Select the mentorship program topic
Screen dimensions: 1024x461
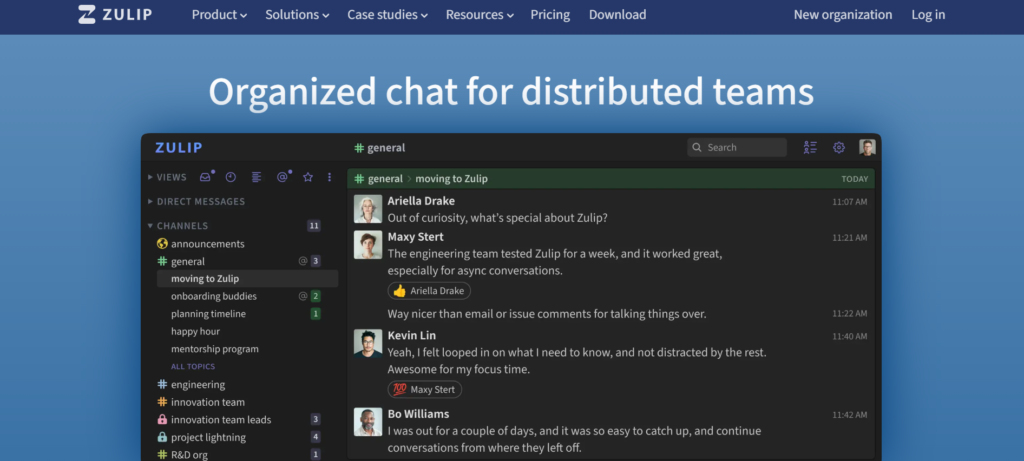[215, 349]
